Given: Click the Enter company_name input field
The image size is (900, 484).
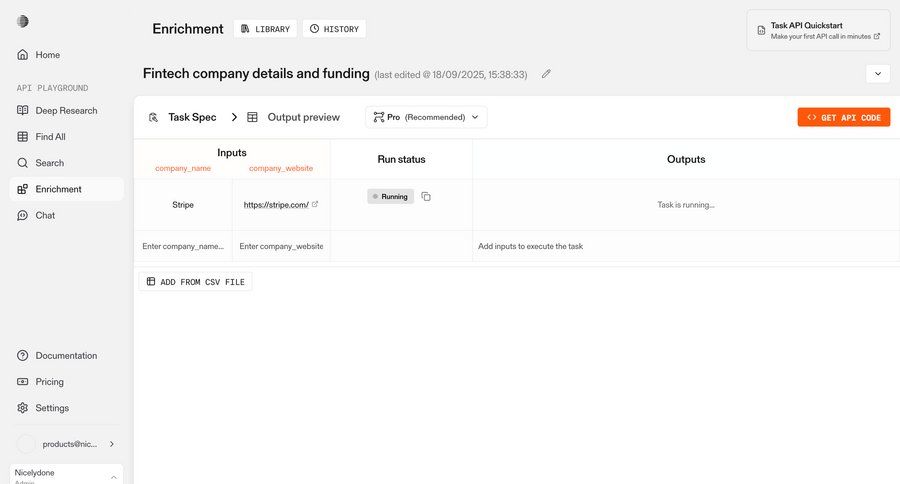Looking at the screenshot, I should [x=183, y=246].
